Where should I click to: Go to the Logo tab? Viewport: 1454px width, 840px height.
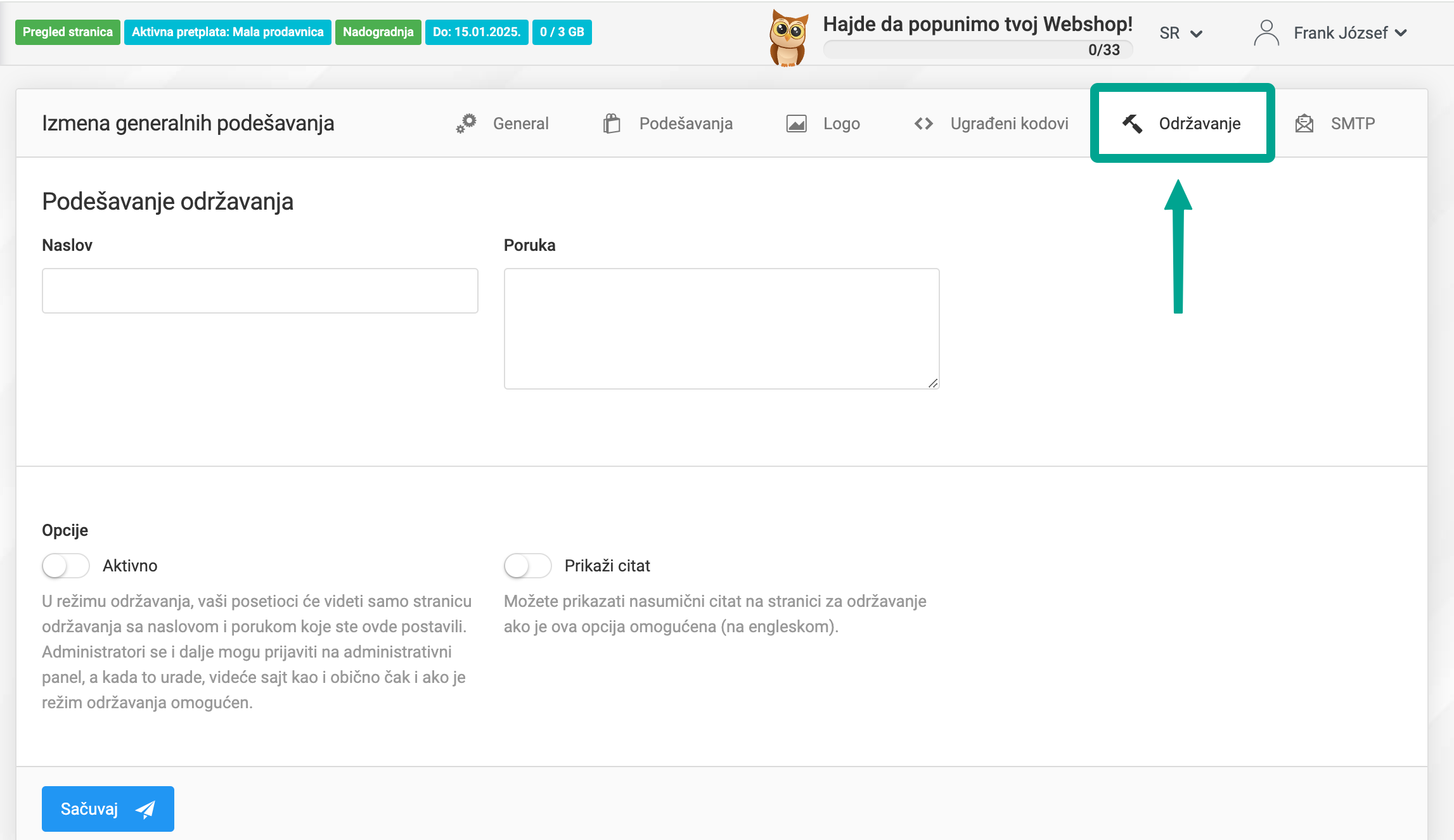823,124
